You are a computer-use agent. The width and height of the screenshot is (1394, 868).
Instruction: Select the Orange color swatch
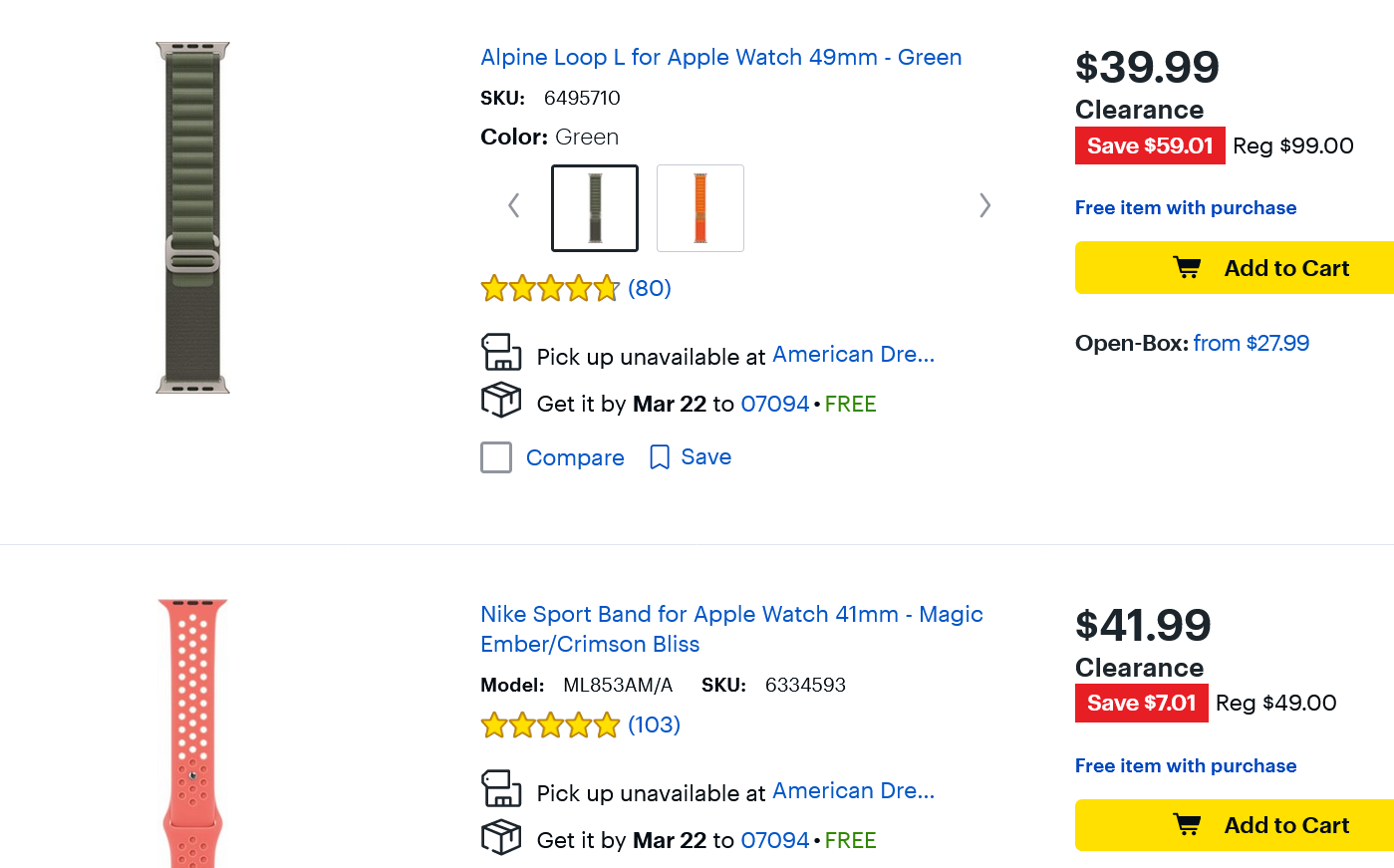pos(700,208)
